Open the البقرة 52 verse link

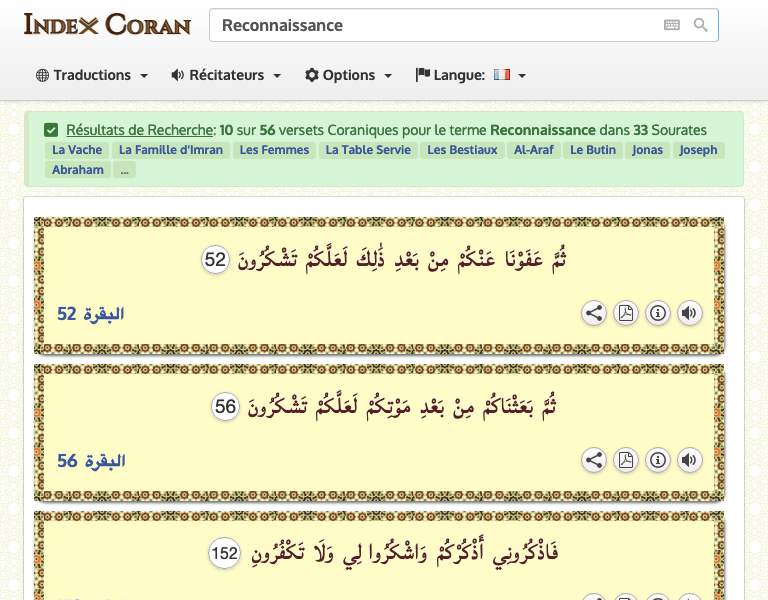(90, 314)
